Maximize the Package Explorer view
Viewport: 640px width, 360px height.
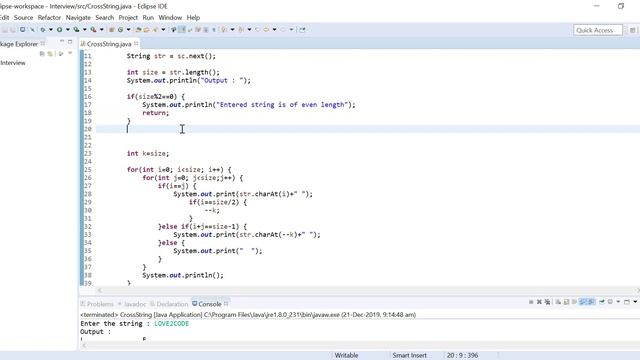(70, 42)
